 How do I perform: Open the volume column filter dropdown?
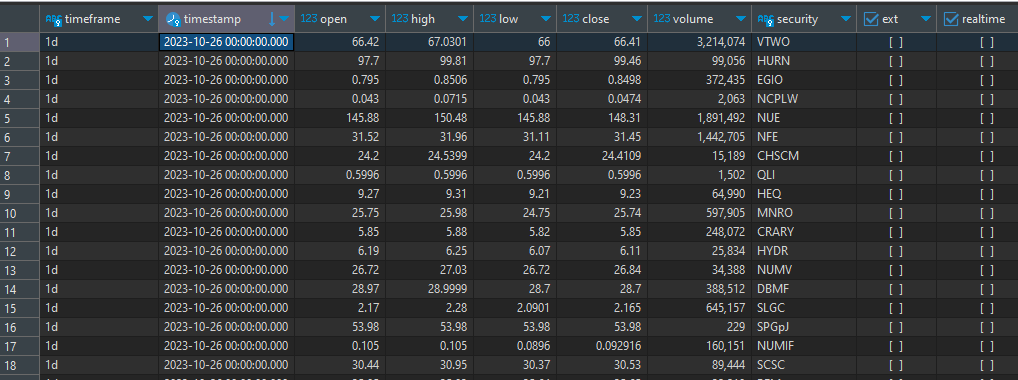741,19
